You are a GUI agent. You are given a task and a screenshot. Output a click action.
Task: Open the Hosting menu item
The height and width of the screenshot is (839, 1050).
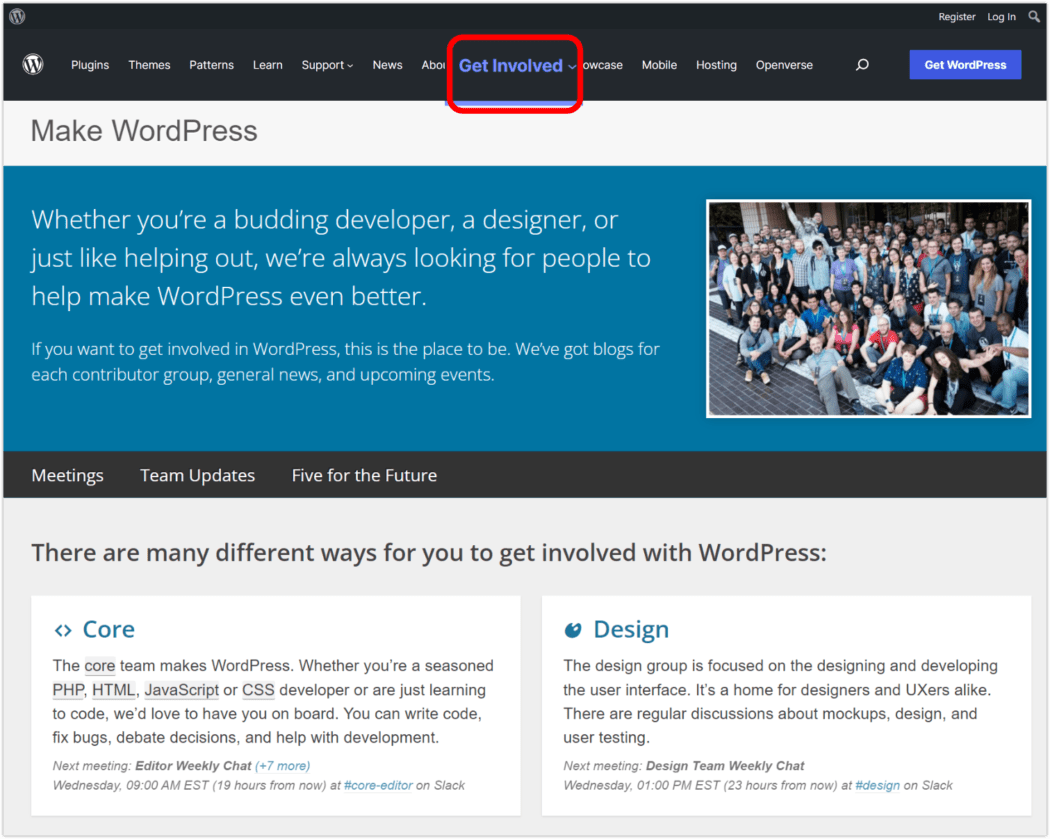click(x=716, y=65)
